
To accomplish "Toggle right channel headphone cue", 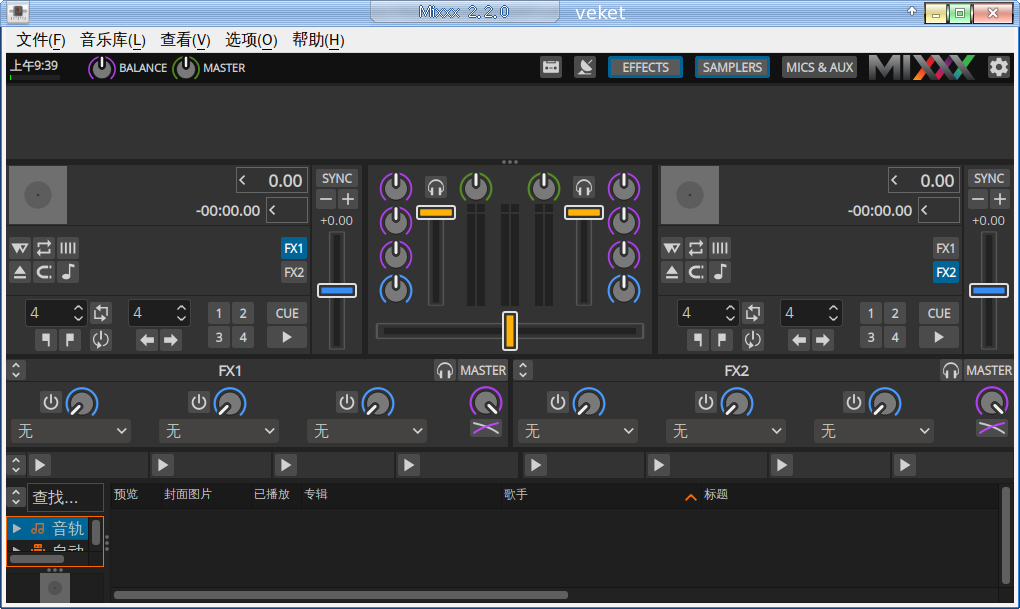I will (x=584, y=187).
